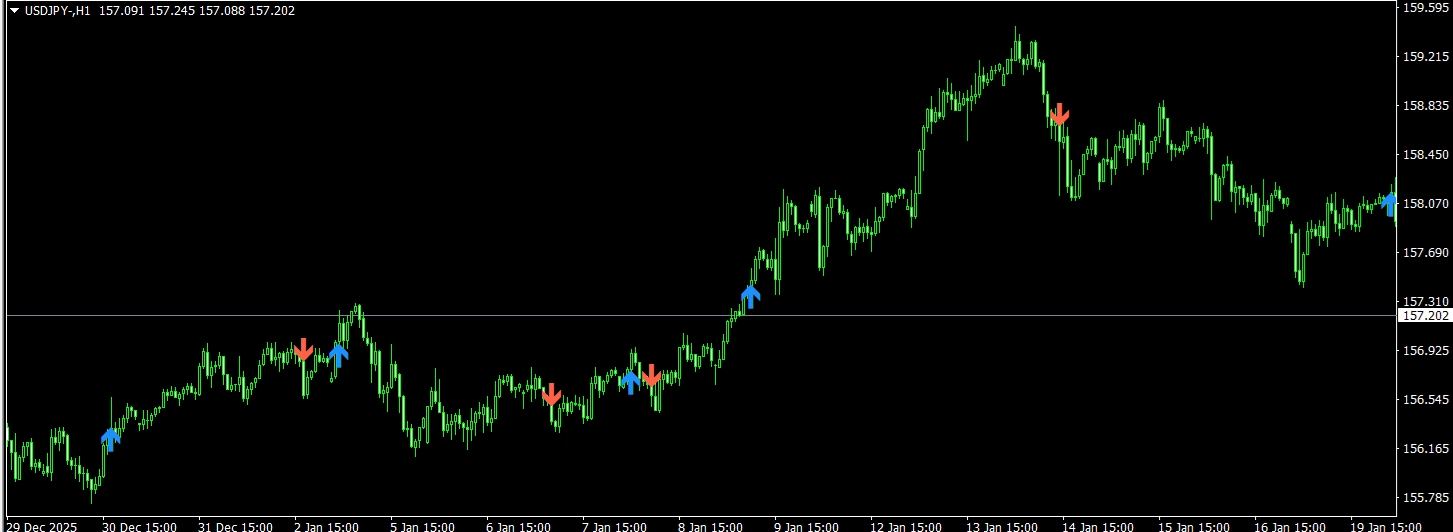Click the 12 Jan 15:00 time label
The image size is (1453, 532).
coord(908,526)
